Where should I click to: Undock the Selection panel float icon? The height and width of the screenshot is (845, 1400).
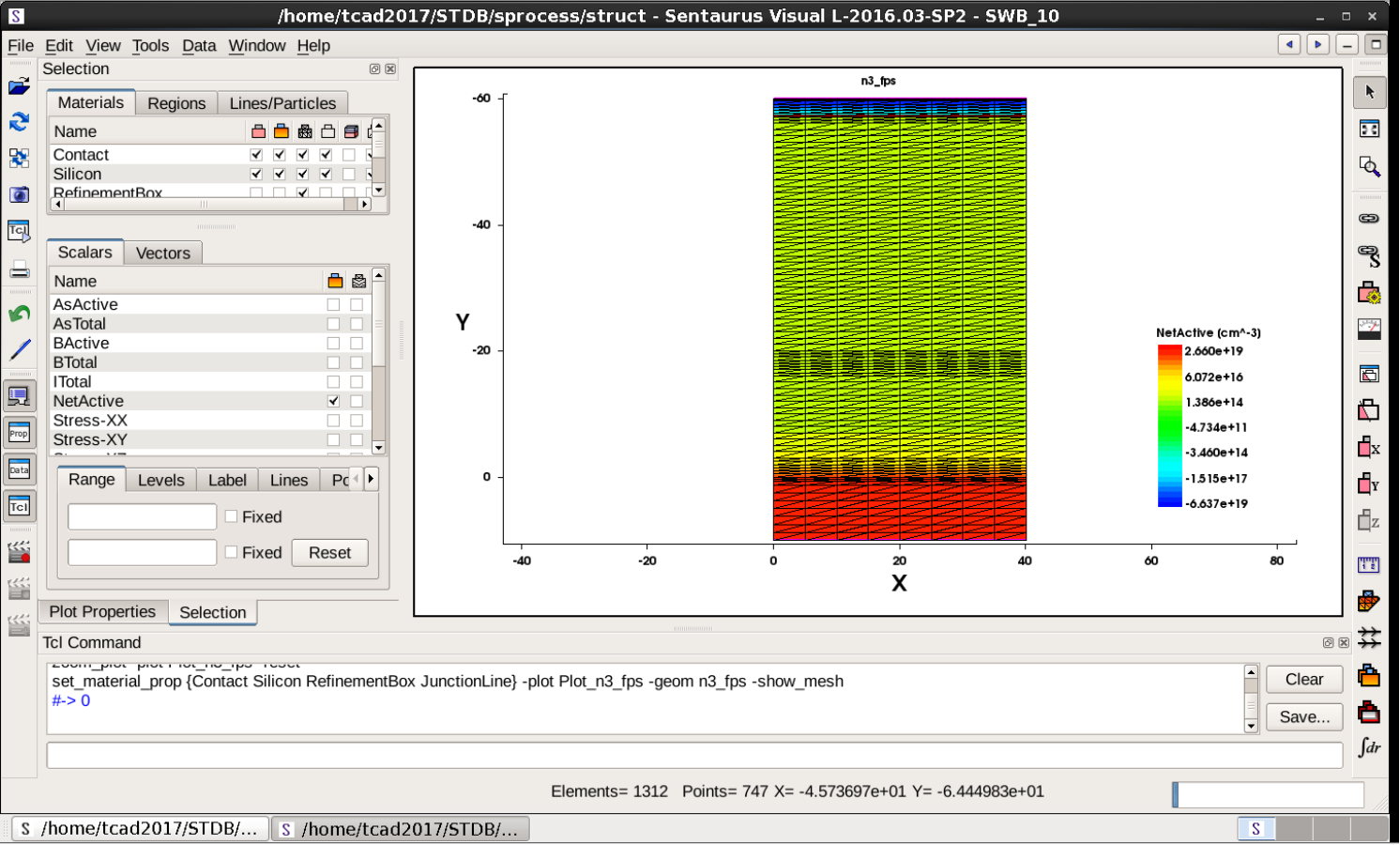374,69
